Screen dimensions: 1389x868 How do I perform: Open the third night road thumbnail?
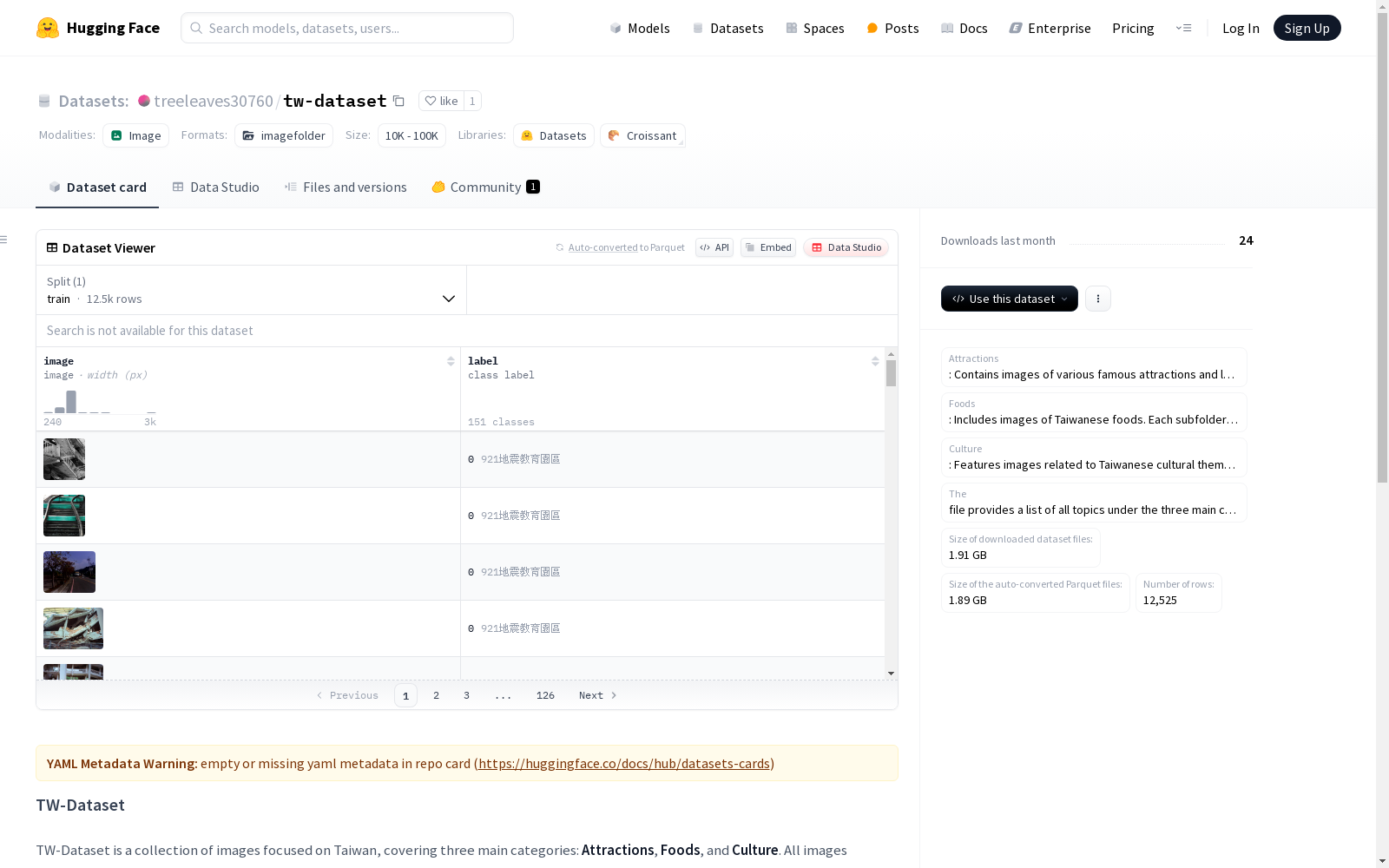coord(69,572)
